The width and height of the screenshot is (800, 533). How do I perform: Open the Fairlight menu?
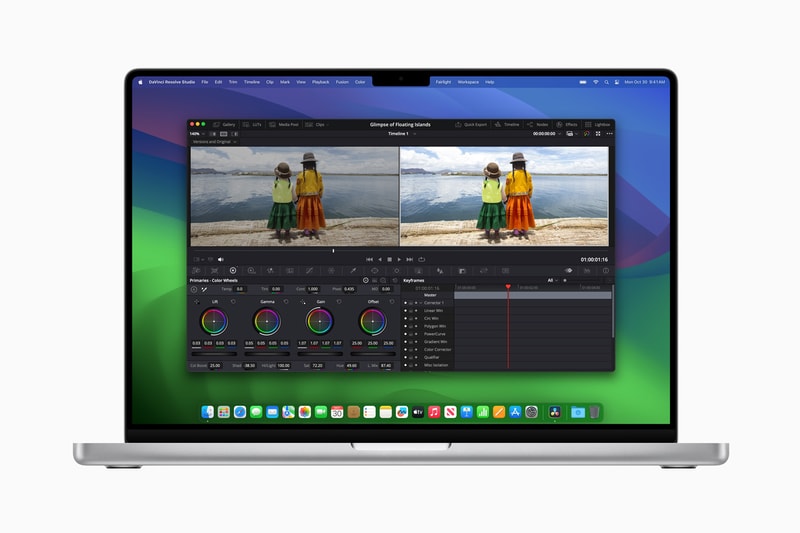[x=443, y=82]
